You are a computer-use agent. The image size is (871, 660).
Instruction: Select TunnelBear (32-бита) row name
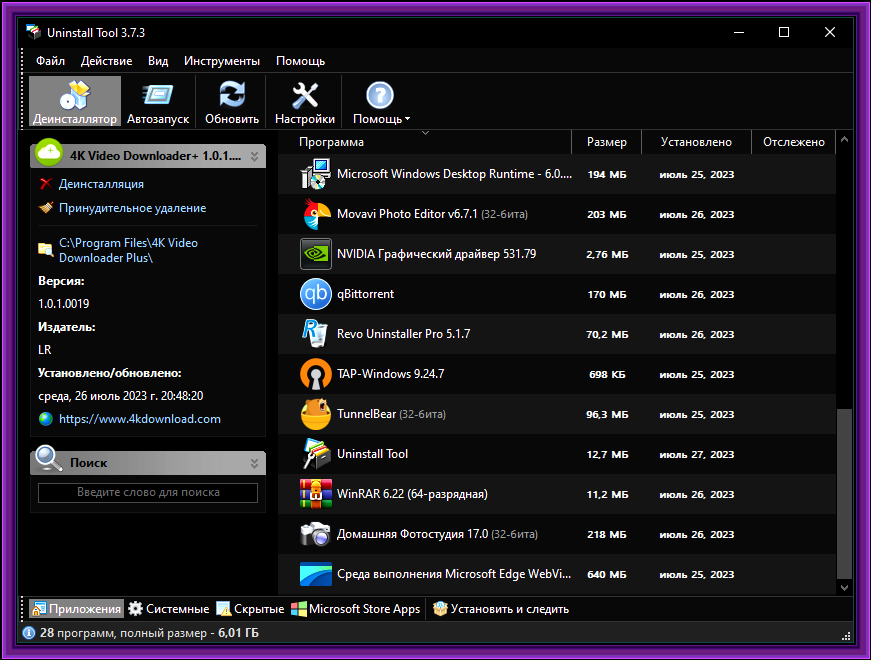(x=391, y=414)
